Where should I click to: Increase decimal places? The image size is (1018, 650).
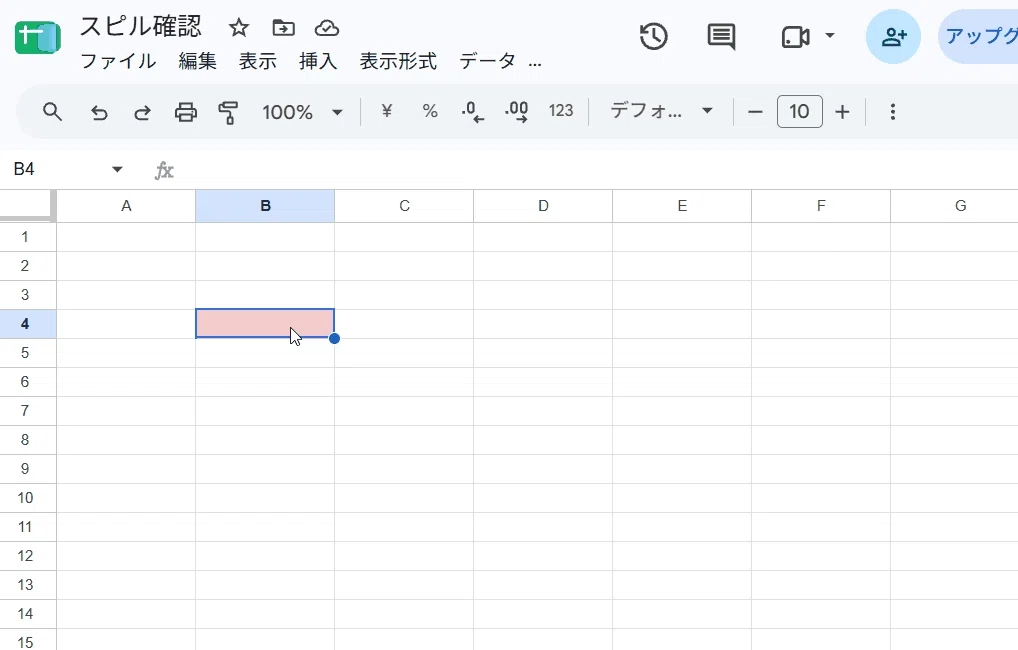pos(516,112)
